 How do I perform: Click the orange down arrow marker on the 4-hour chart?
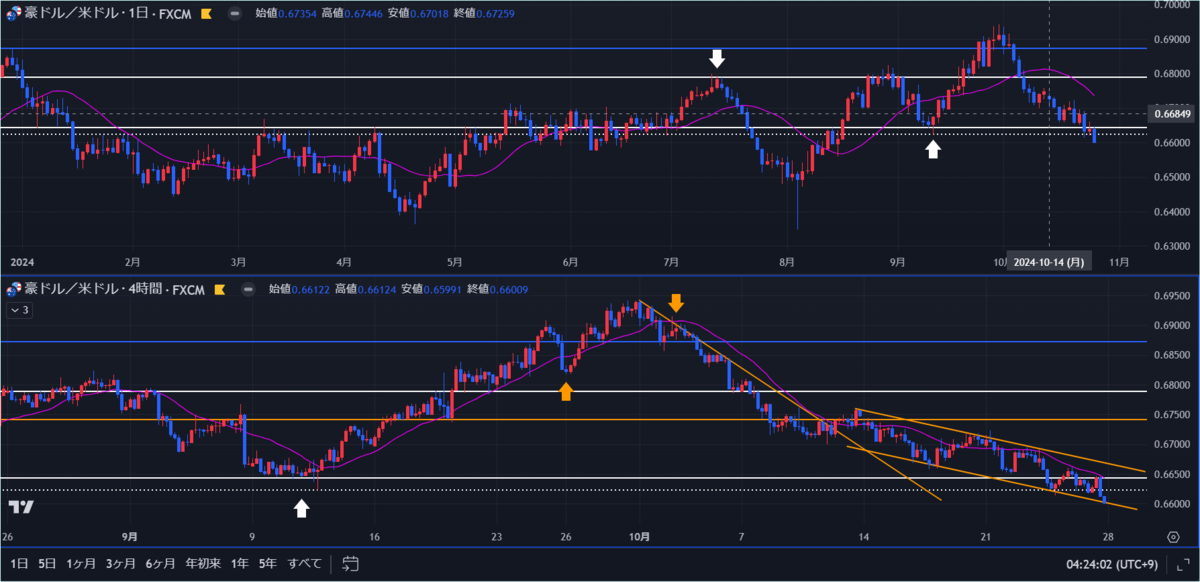678,302
